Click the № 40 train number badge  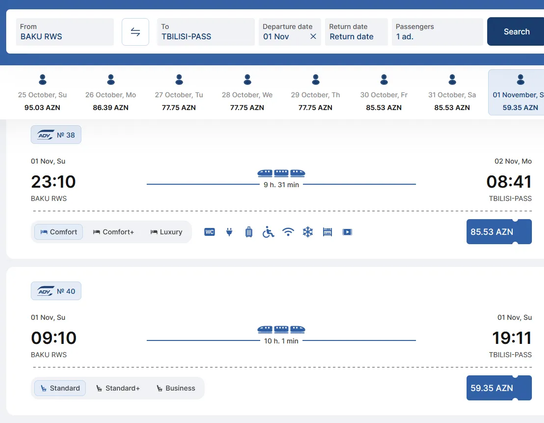pos(56,291)
